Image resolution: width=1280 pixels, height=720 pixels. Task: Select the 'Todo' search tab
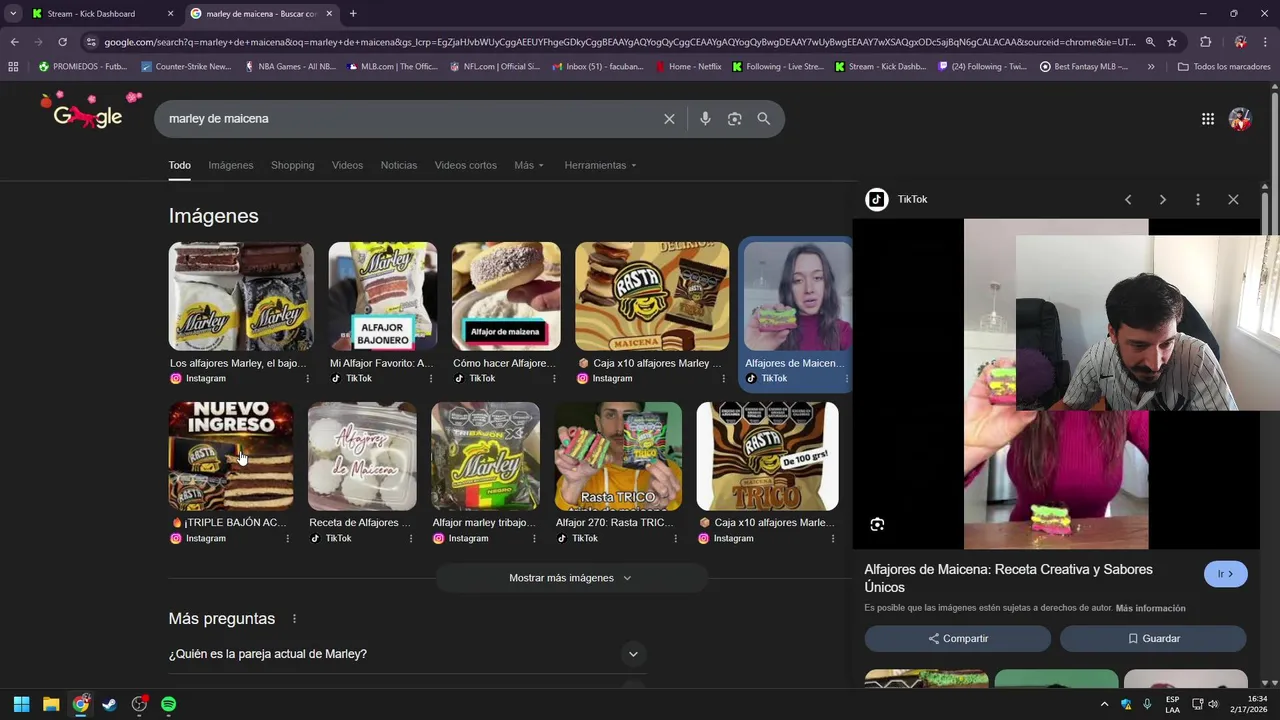(x=179, y=166)
